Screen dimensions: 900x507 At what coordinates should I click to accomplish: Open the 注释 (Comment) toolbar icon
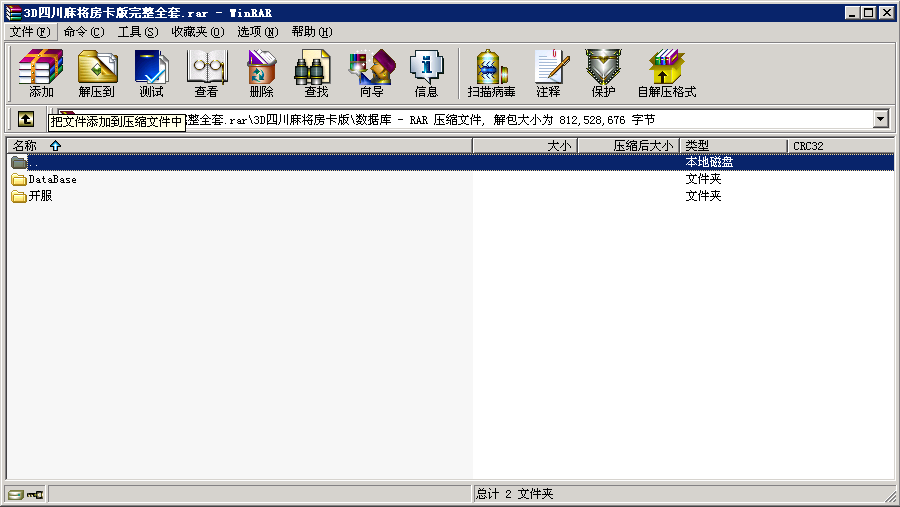pyautogui.click(x=548, y=73)
